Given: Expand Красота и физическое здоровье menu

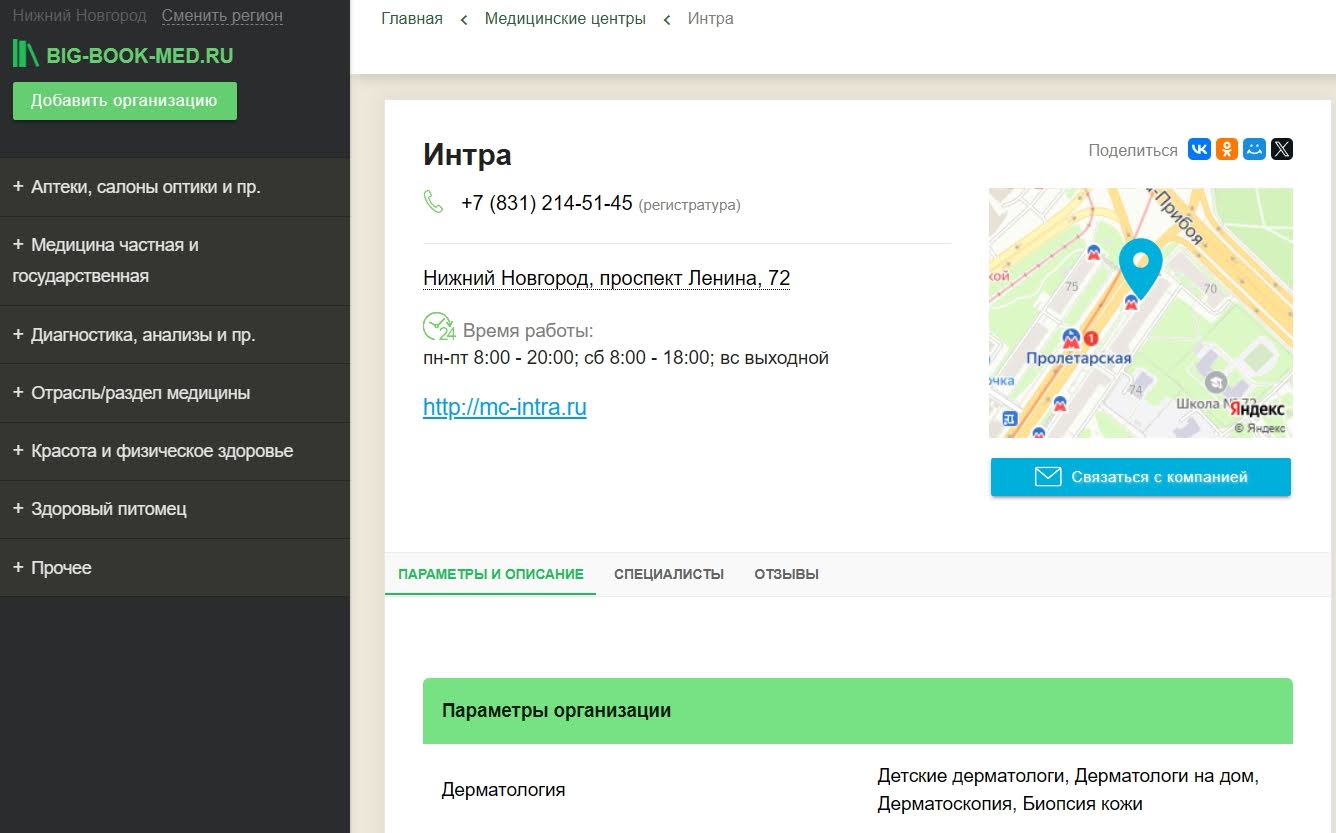Looking at the screenshot, I should point(153,451).
